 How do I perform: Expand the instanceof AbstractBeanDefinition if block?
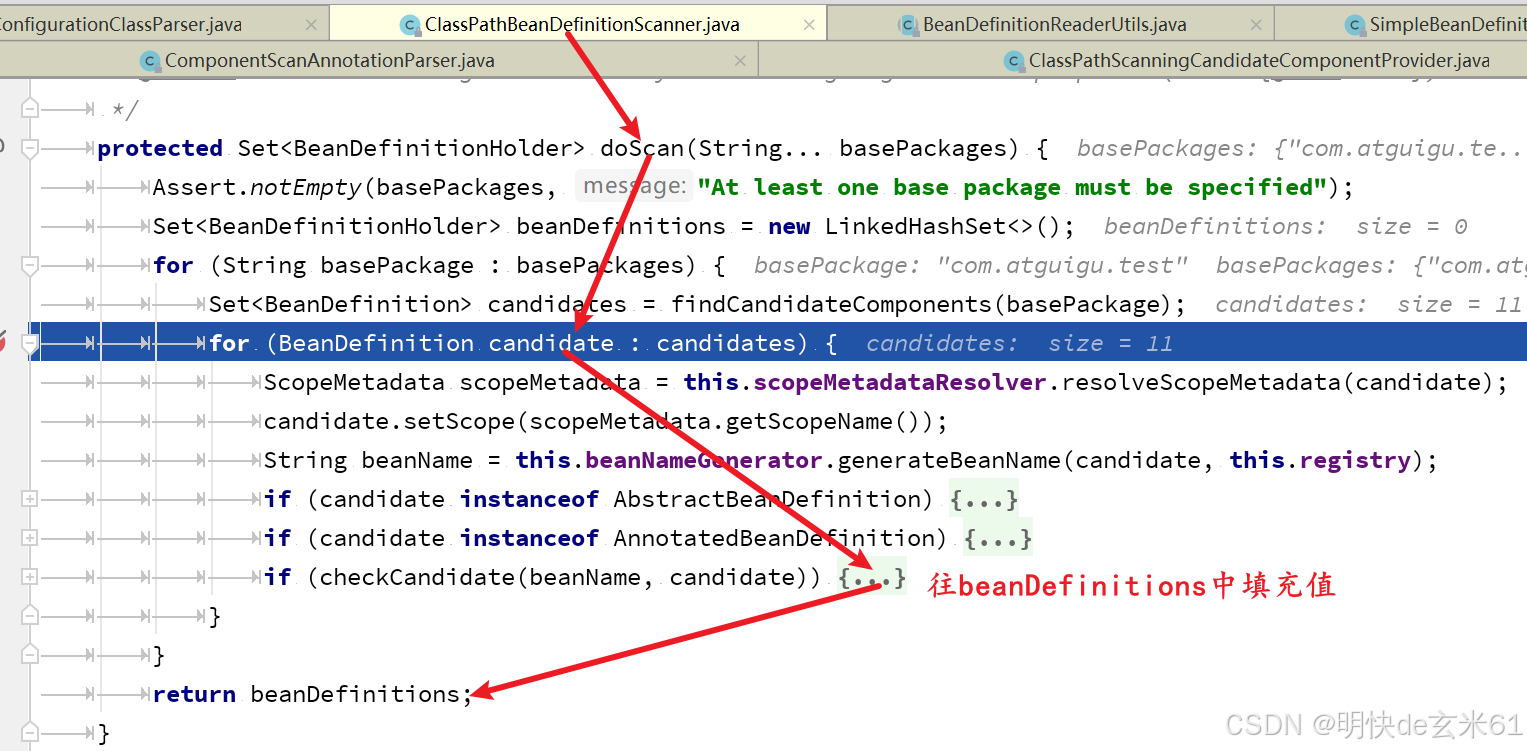30,499
